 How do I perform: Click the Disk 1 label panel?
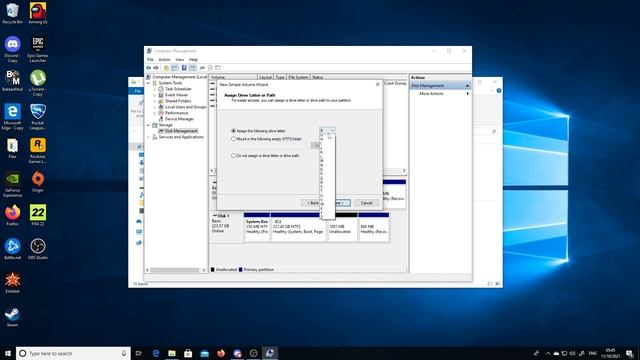click(x=226, y=227)
